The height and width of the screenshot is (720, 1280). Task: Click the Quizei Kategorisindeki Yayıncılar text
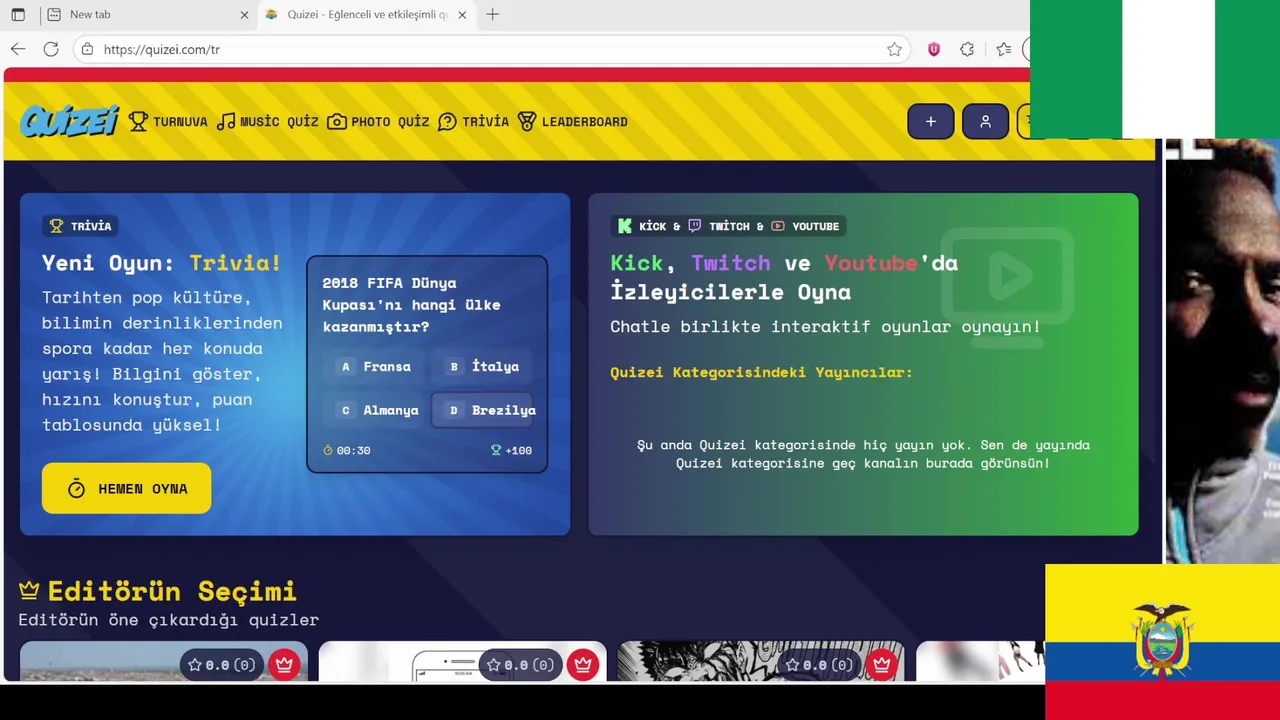pos(761,372)
